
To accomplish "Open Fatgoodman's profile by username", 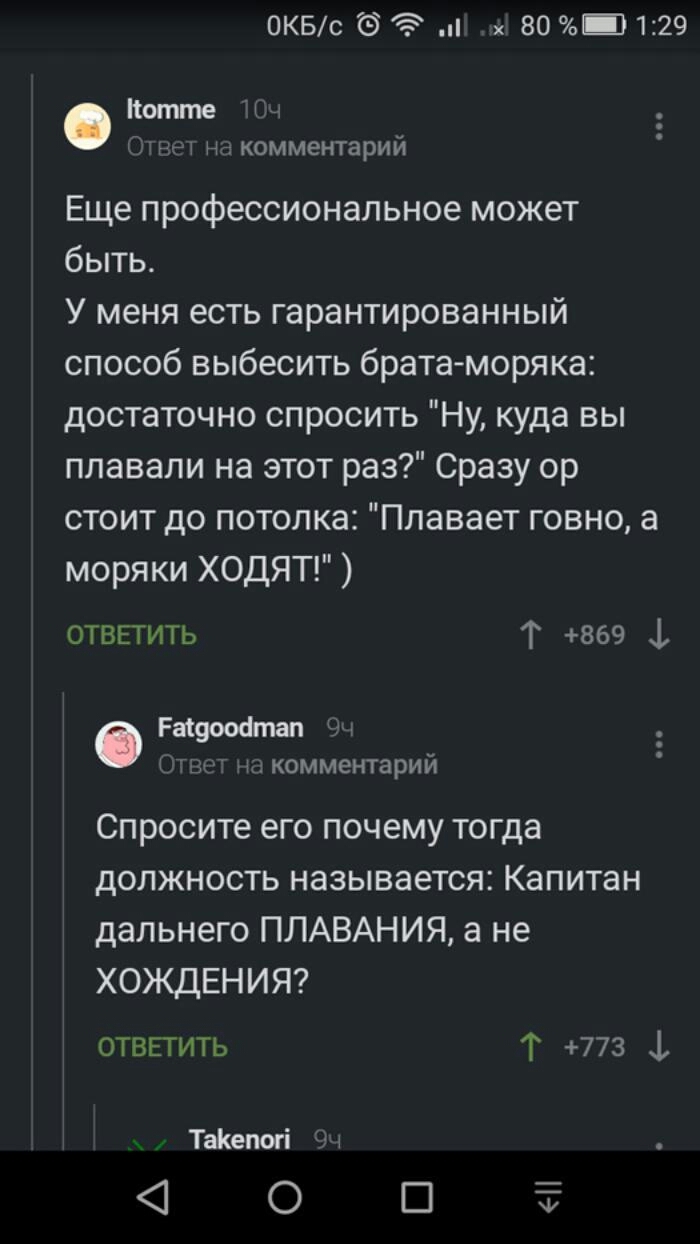I will tap(230, 728).
